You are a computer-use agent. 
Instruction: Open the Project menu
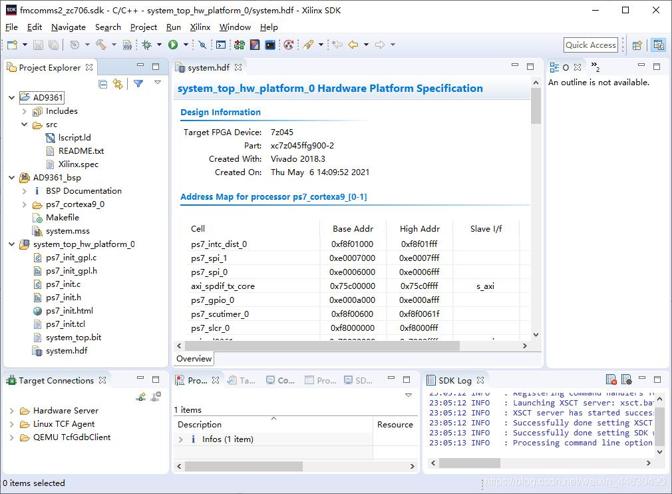144,27
